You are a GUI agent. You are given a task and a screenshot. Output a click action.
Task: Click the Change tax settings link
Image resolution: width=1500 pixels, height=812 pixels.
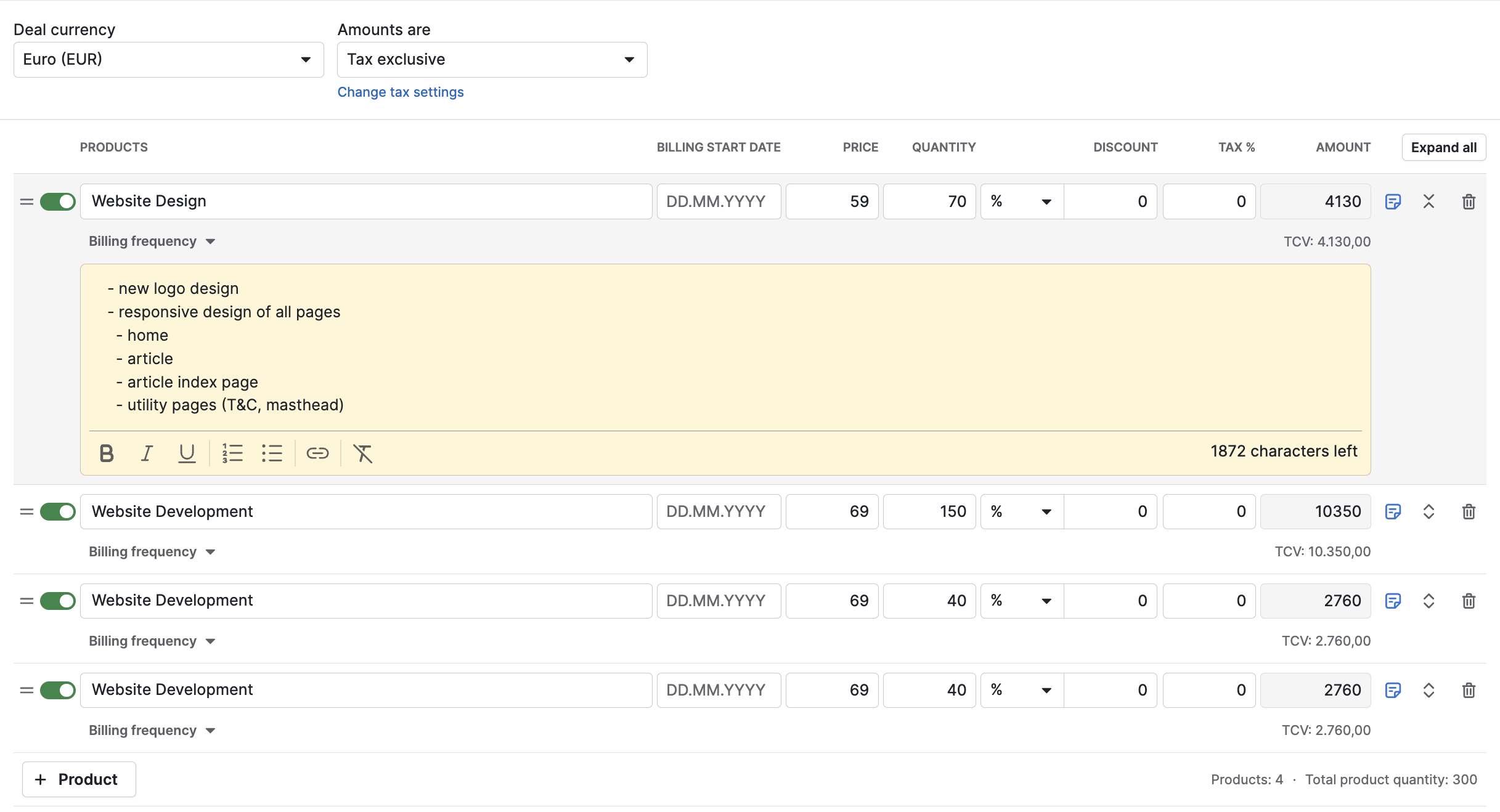coord(400,92)
